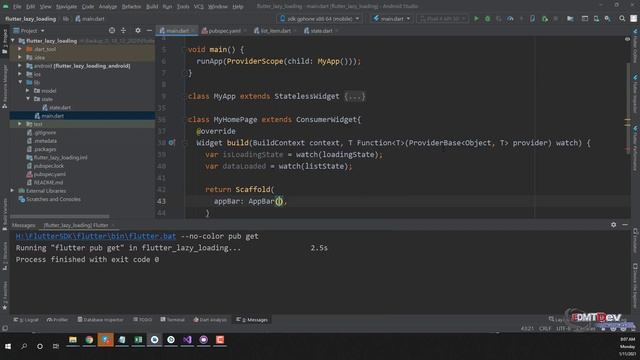Screen dimensions: 640x360
Task: Start debugging with the green bug icon
Action: [487, 19]
